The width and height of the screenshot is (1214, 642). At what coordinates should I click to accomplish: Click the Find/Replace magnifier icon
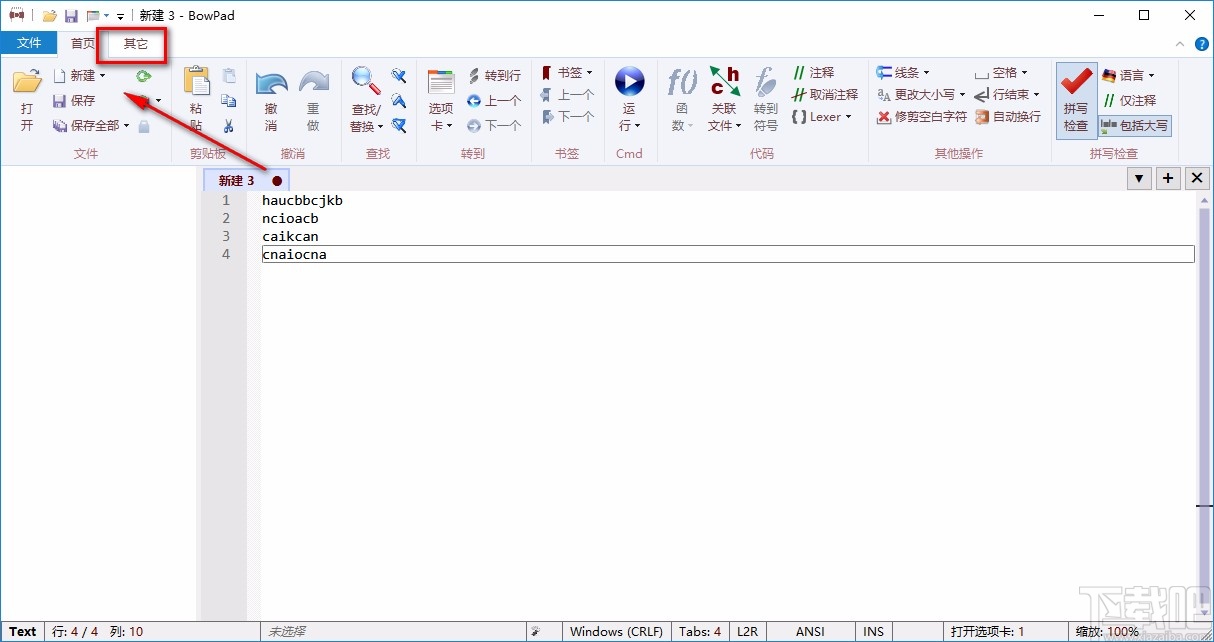point(366,81)
